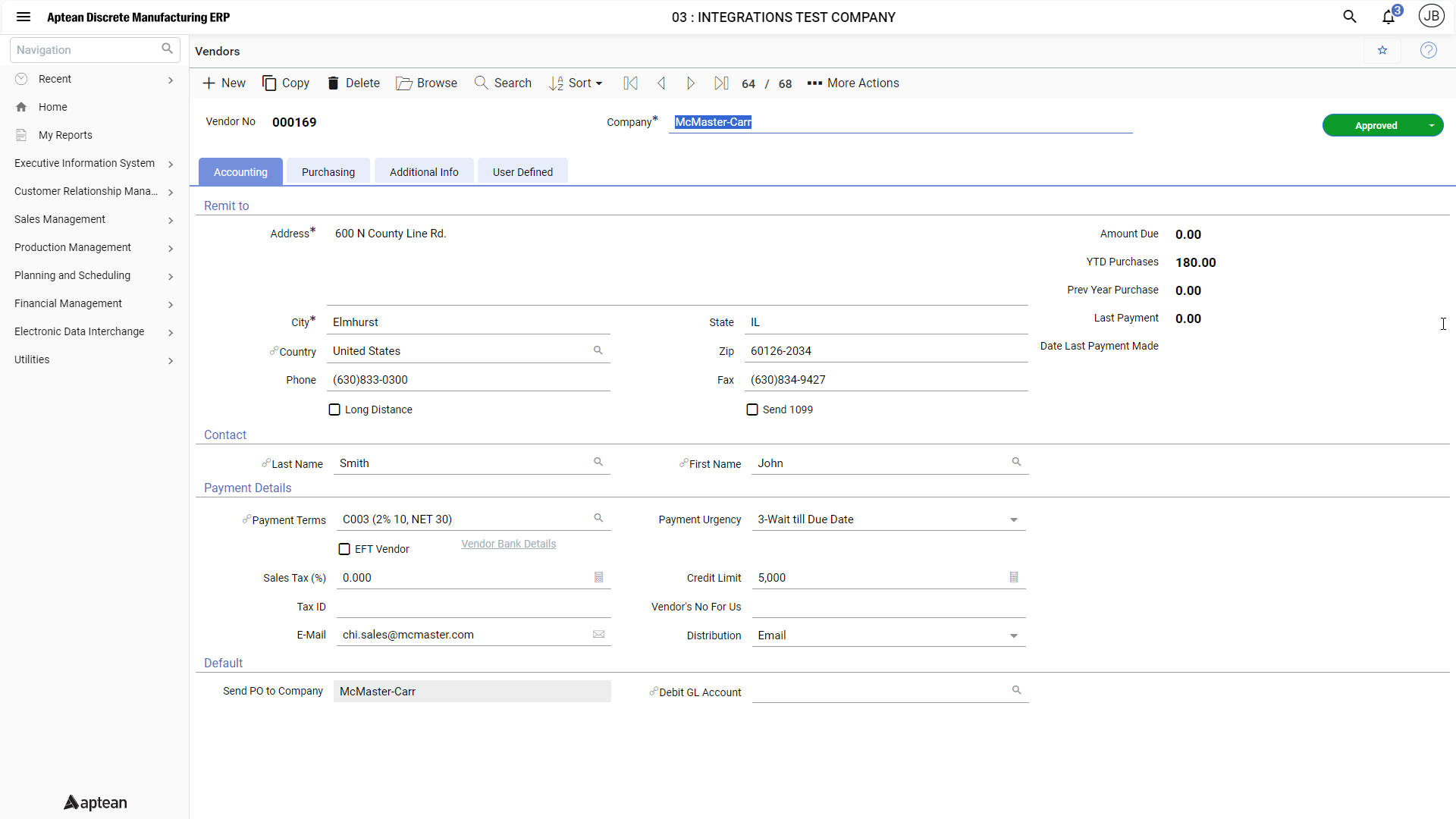Click New to create a vendor
This screenshot has width=1456, height=819.
tap(224, 83)
